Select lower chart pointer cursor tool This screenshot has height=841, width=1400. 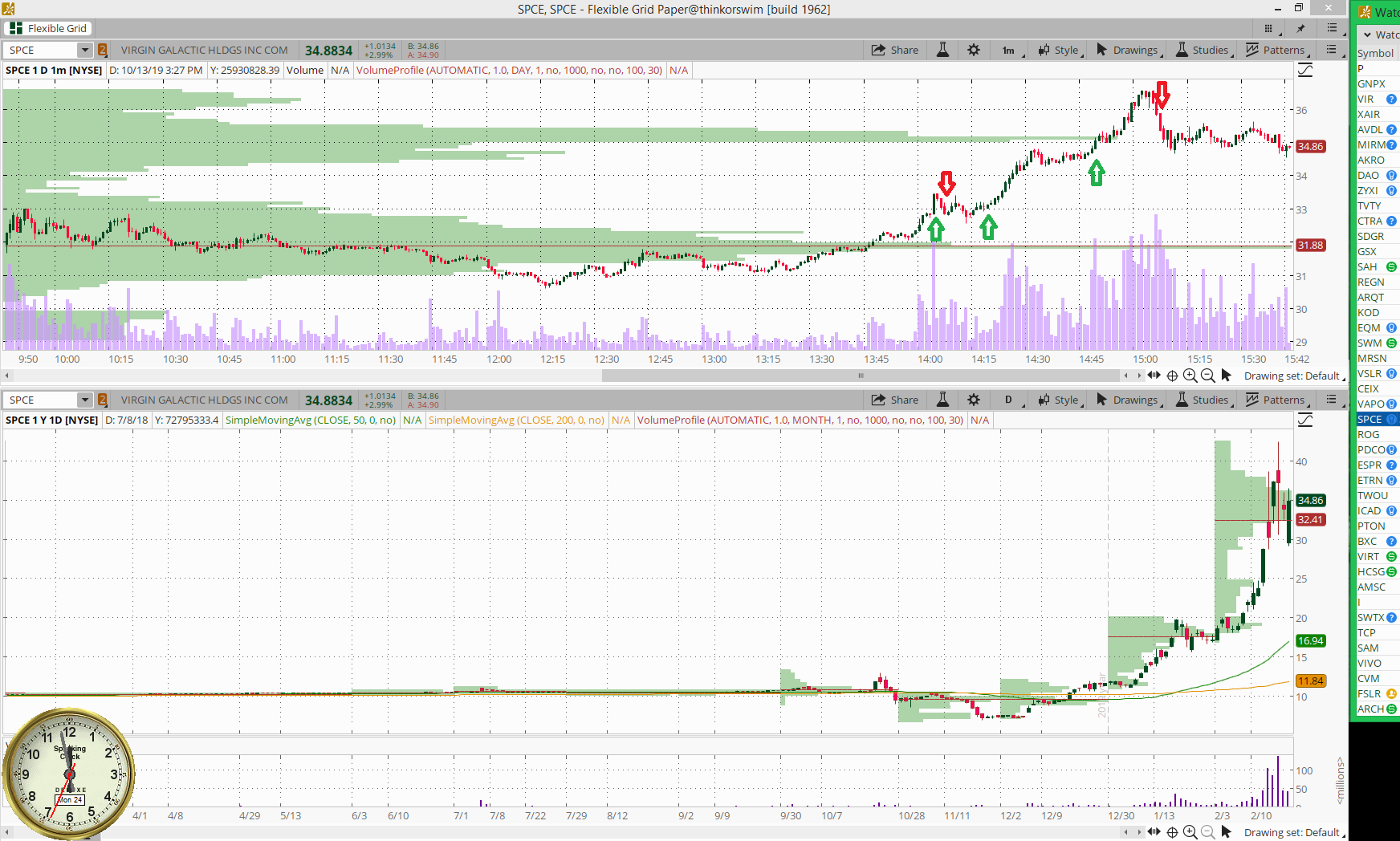(x=1226, y=832)
